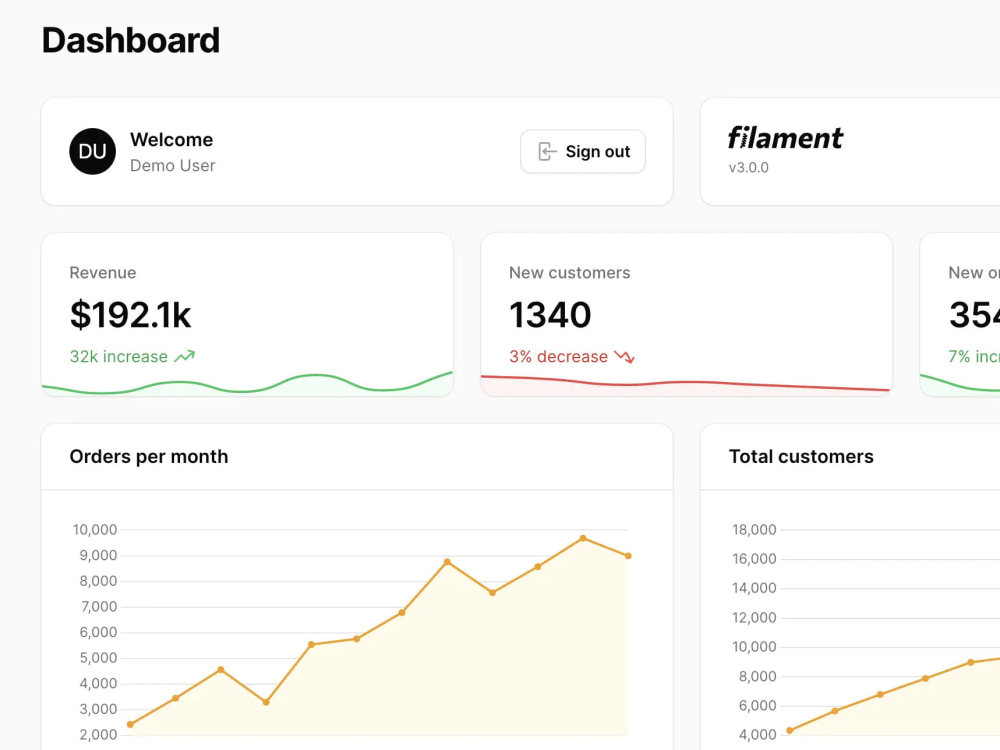This screenshot has height=750, width=1000.
Task: Click the Demo User name
Action: 173,166
